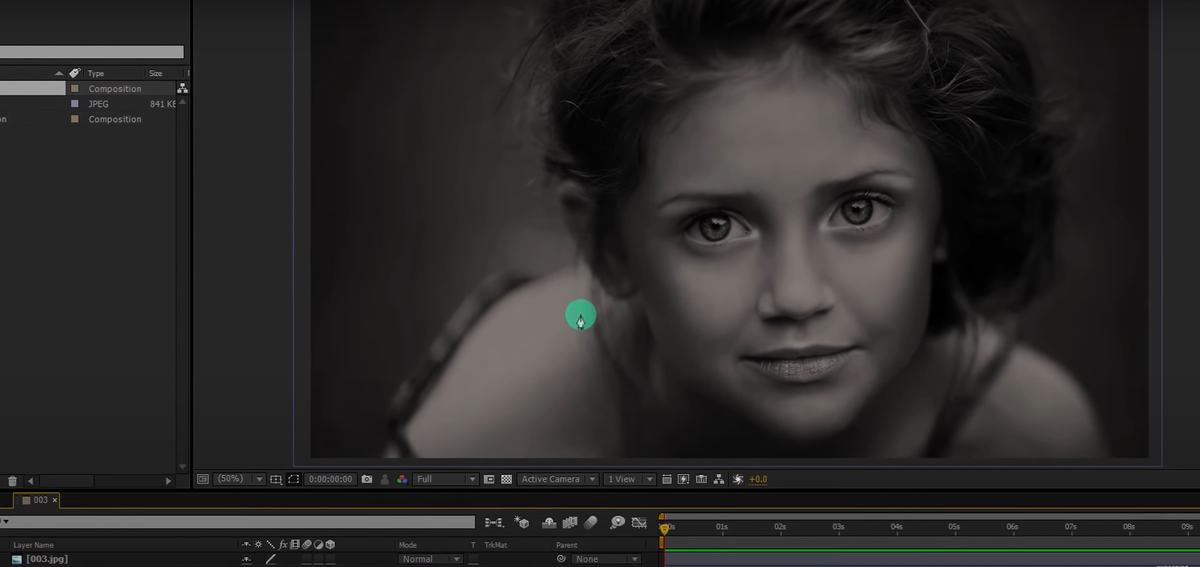Open the Full resolution dropdown
Viewport: 1200px width, 567px height.
click(446, 479)
